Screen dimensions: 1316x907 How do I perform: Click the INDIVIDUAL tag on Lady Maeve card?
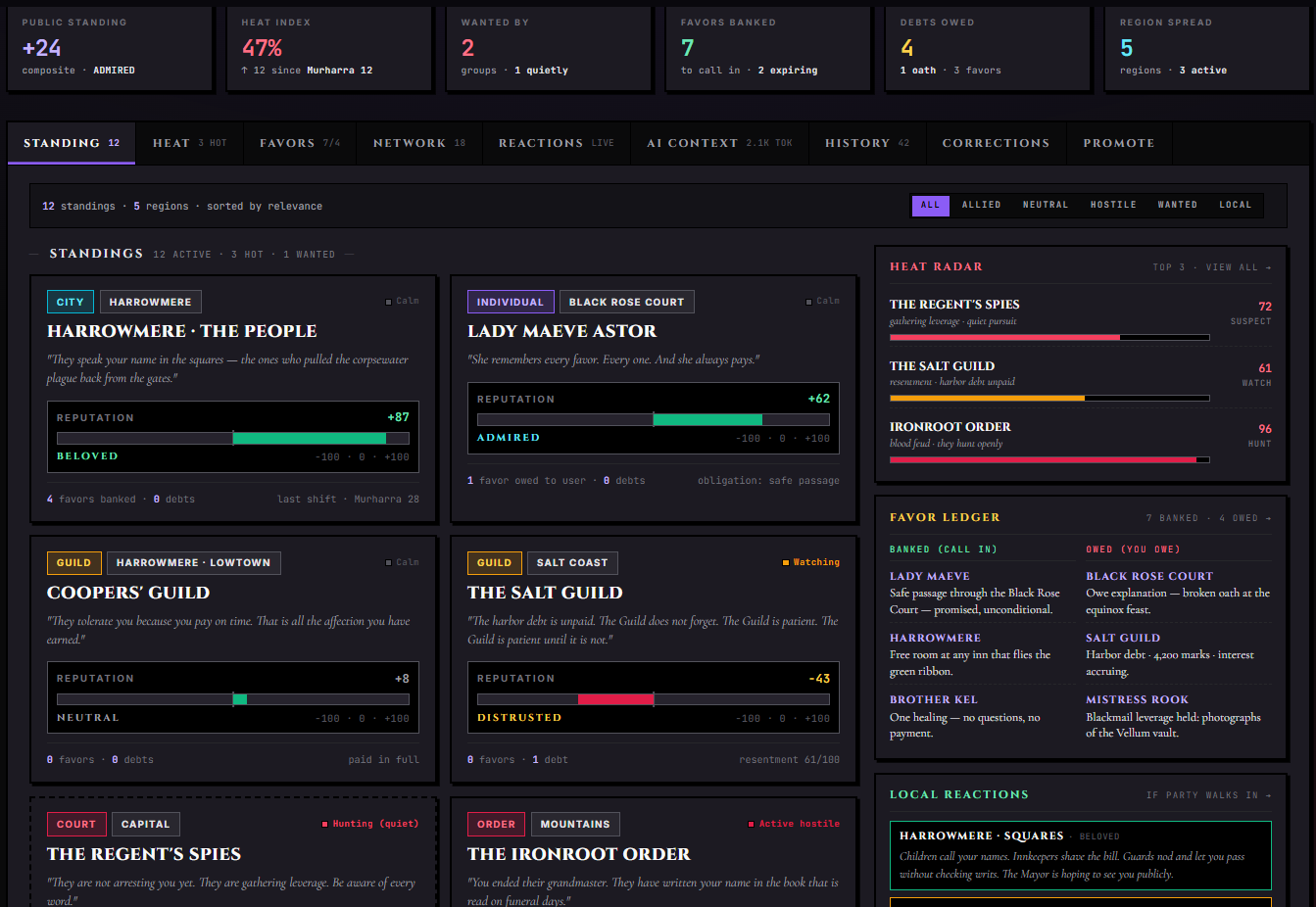(511, 302)
